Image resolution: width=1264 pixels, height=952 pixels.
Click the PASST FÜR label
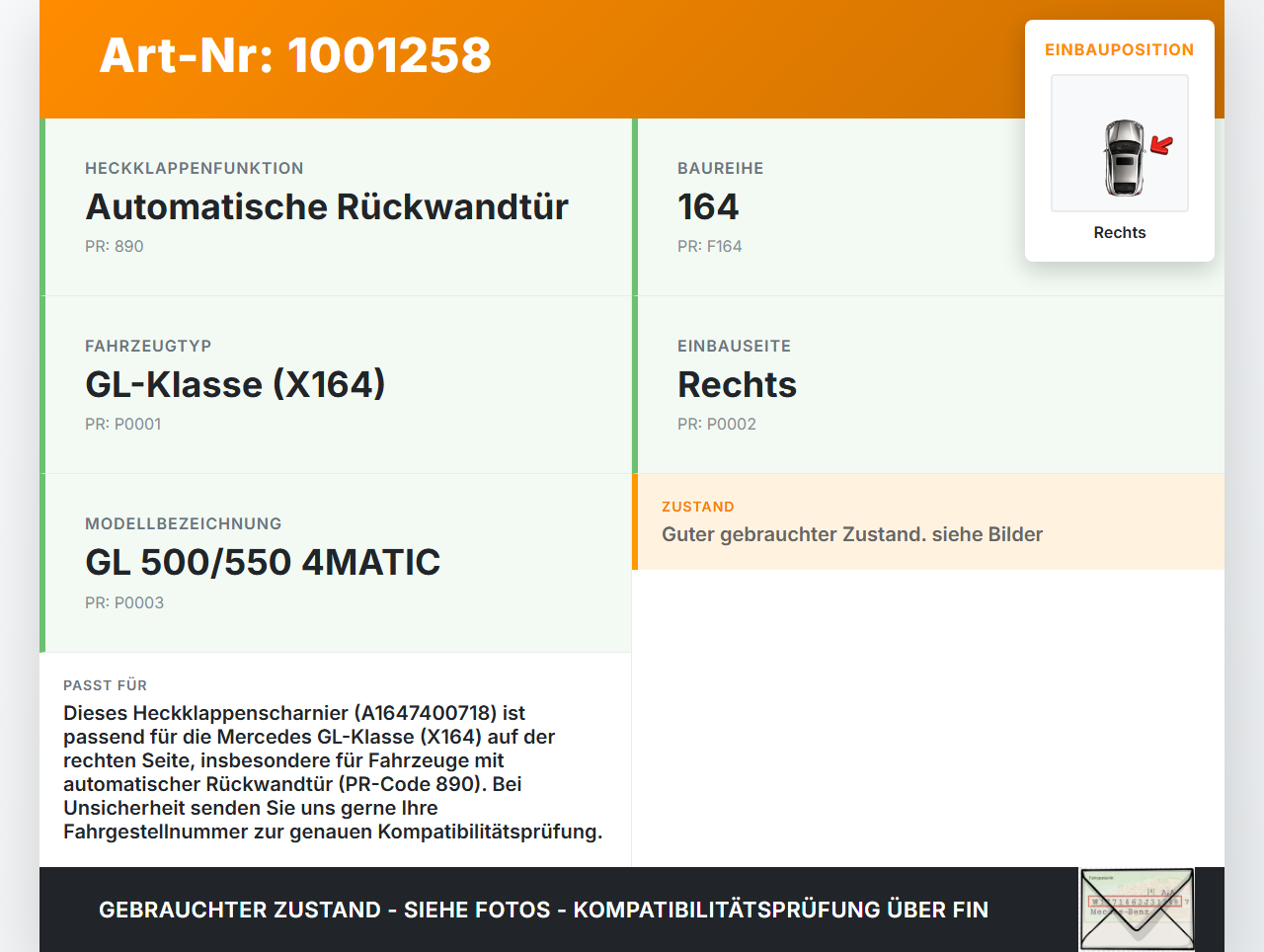point(106,685)
